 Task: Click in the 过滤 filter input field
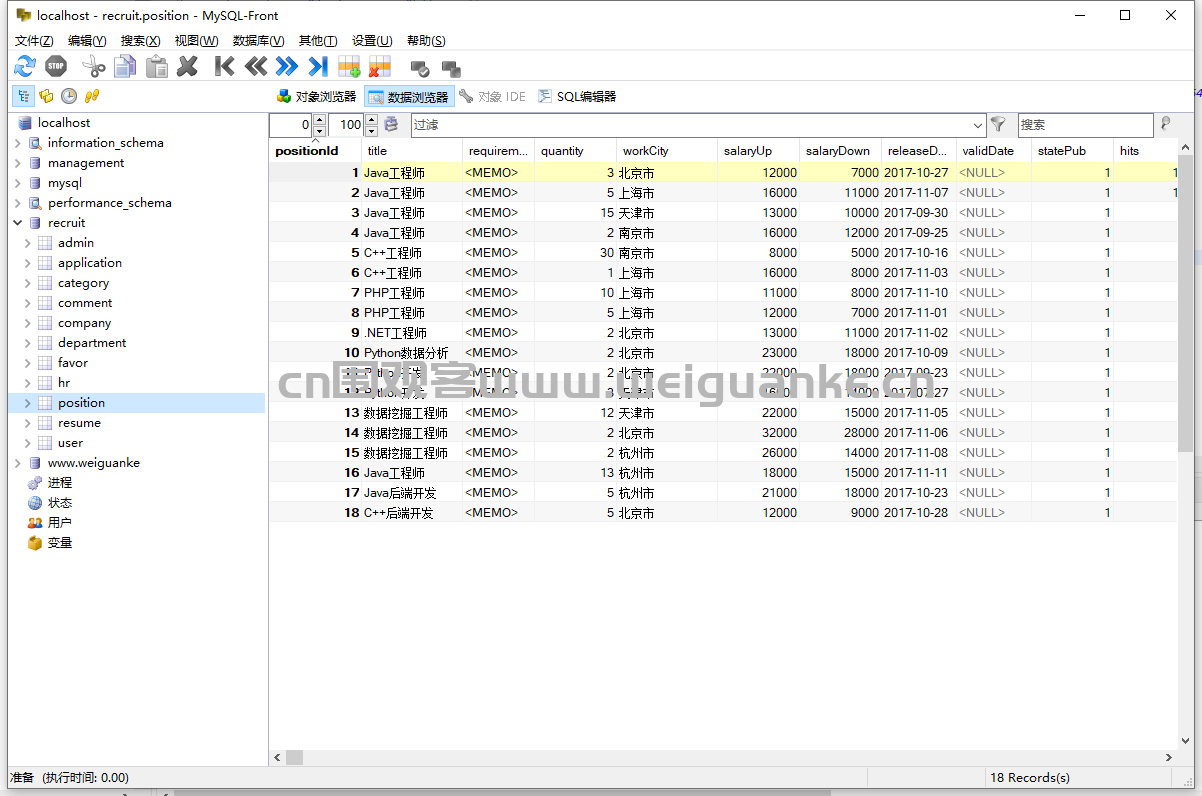pos(690,125)
